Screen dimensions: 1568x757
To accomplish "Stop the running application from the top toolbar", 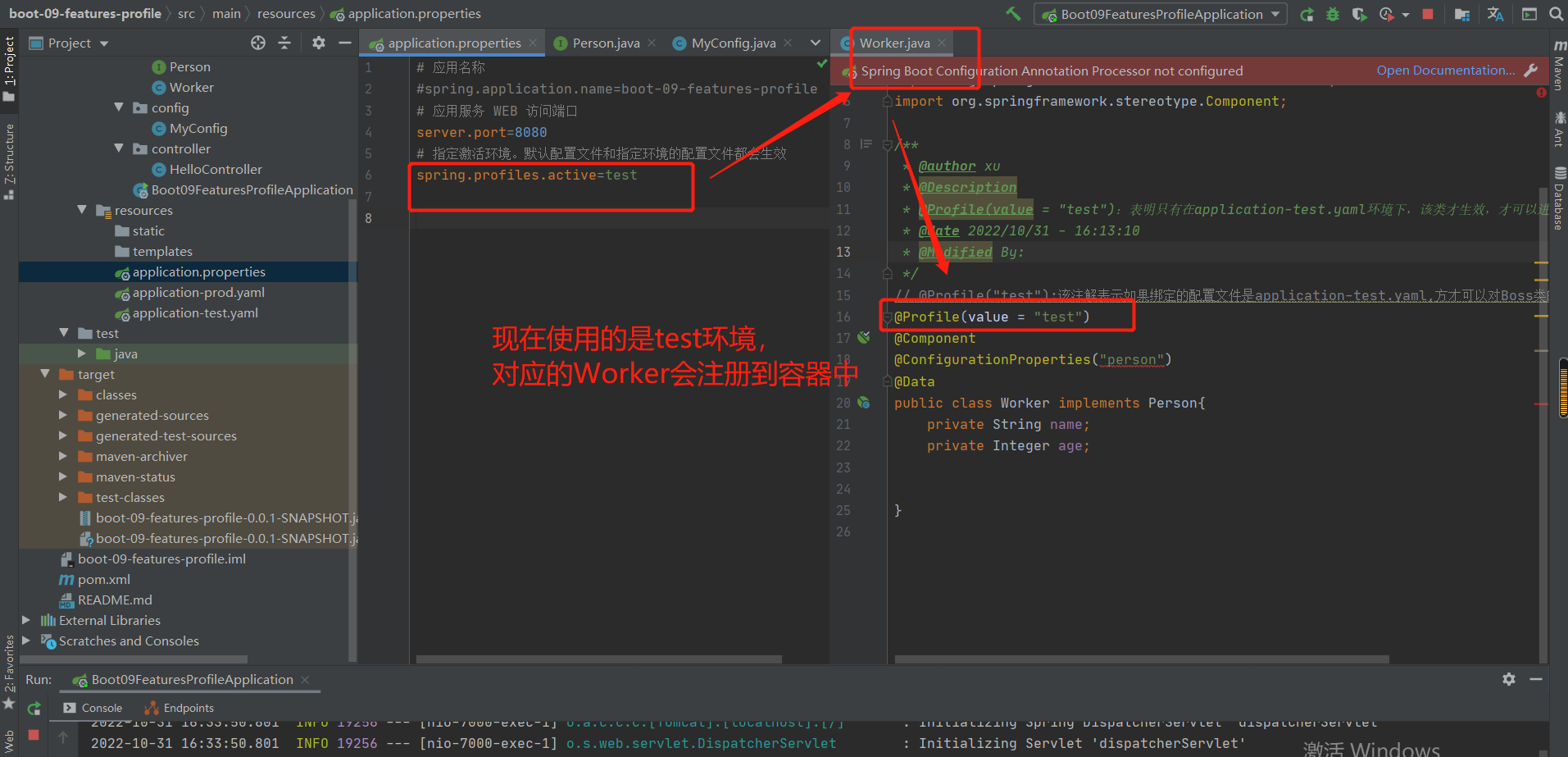I will pyautogui.click(x=1428, y=14).
